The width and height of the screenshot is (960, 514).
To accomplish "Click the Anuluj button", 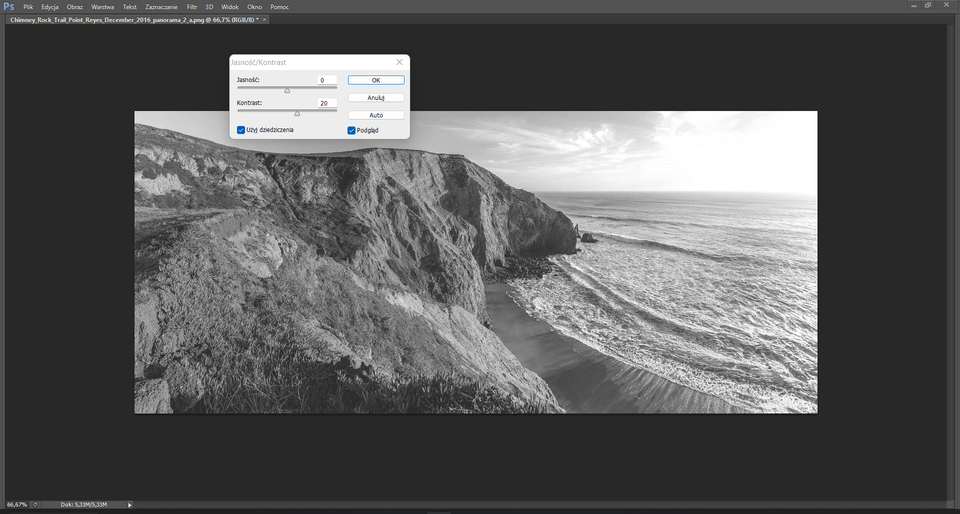I will 376,97.
